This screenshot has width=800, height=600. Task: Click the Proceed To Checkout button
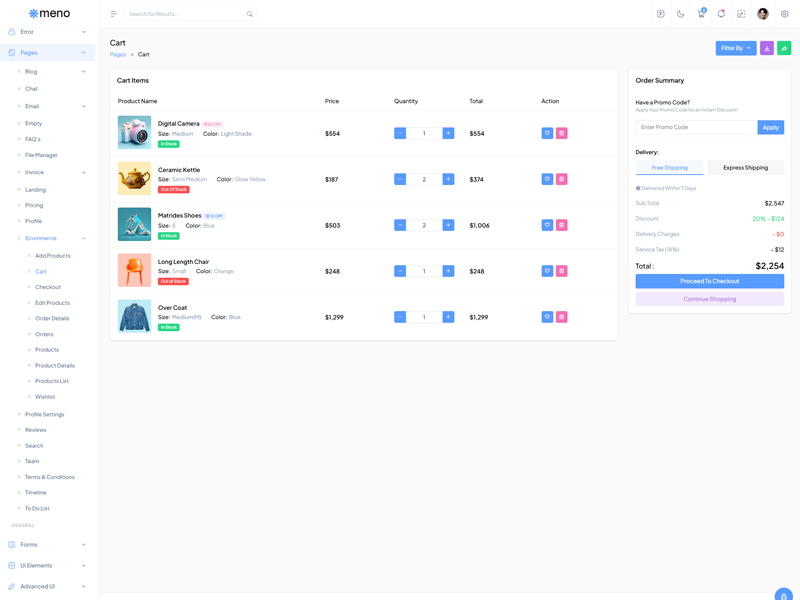point(709,281)
